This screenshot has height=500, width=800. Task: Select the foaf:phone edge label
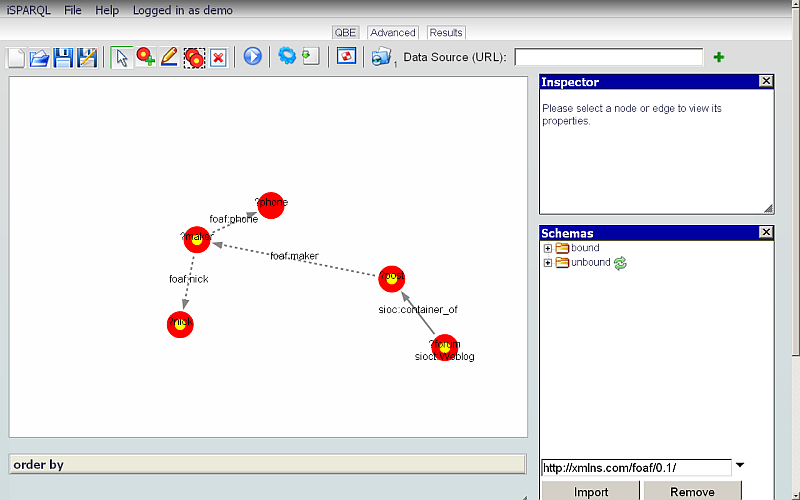pos(234,219)
